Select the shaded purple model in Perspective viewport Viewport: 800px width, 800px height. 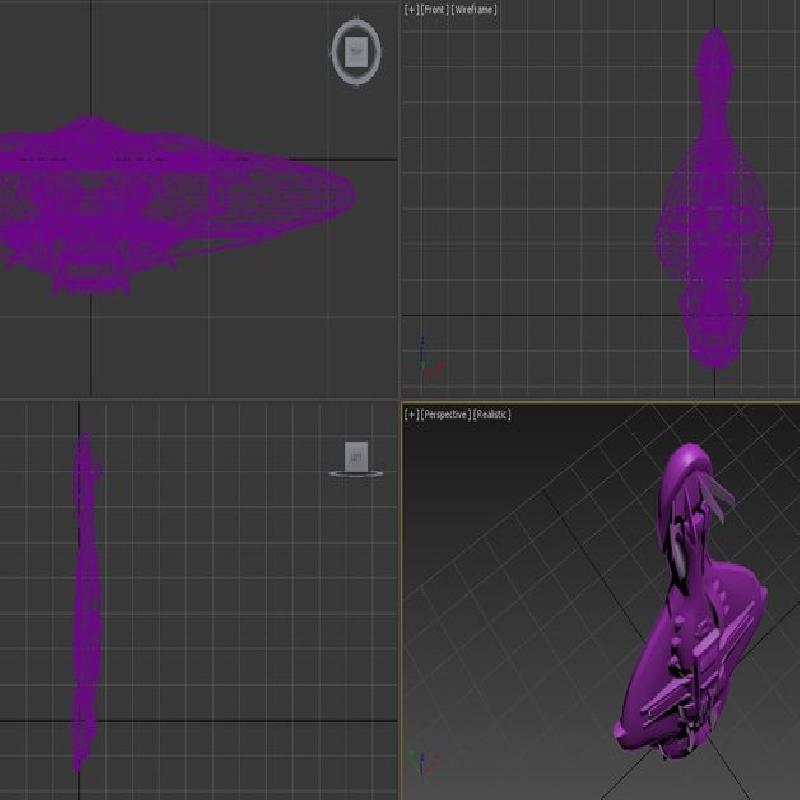(x=689, y=602)
